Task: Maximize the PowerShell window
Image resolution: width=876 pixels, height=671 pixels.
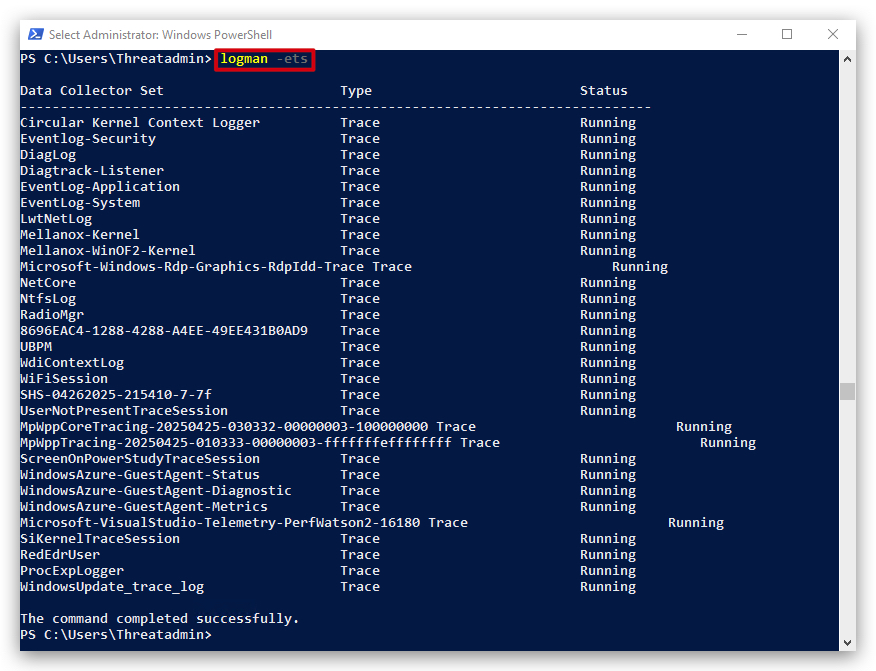Action: pos(787,35)
